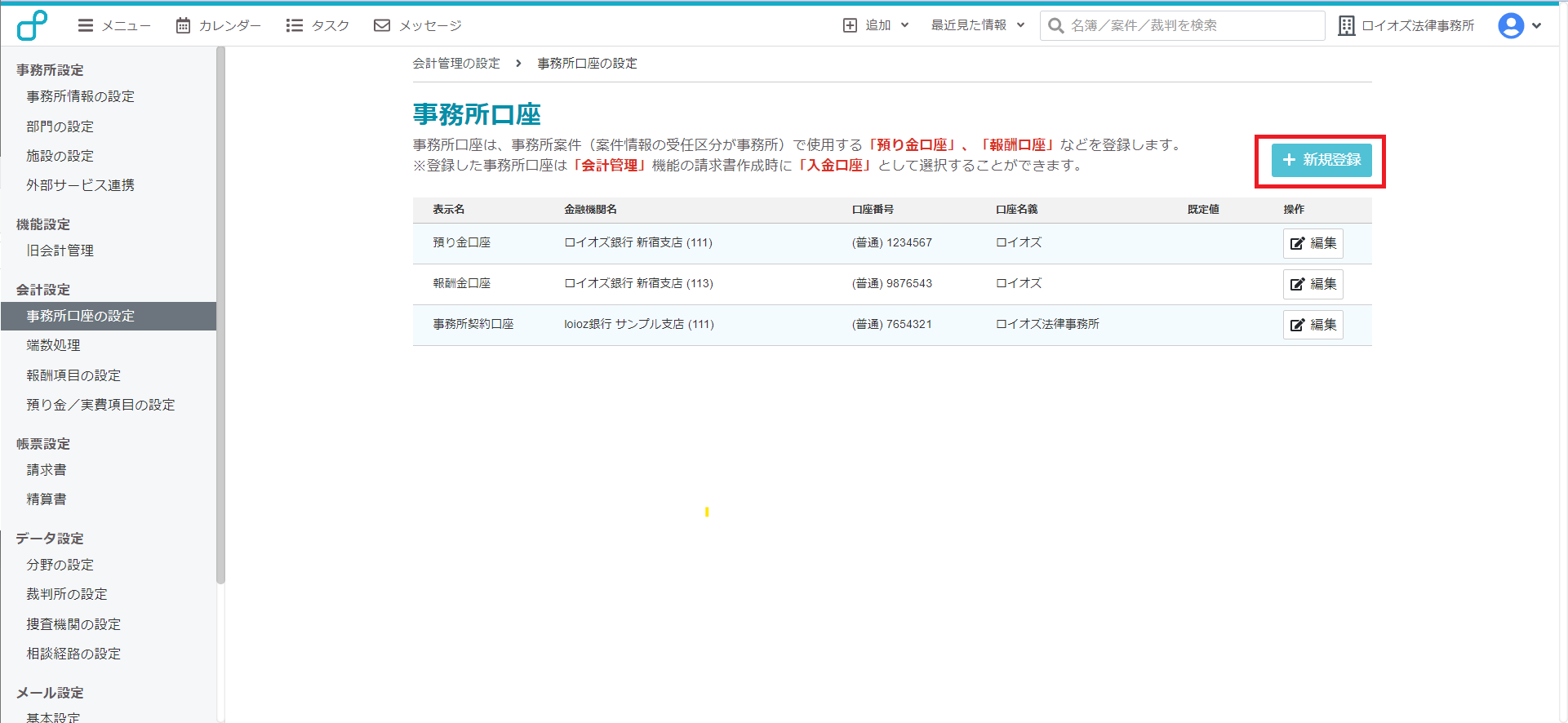Open 部門の設定 in sidebar

click(x=60, y=126)
